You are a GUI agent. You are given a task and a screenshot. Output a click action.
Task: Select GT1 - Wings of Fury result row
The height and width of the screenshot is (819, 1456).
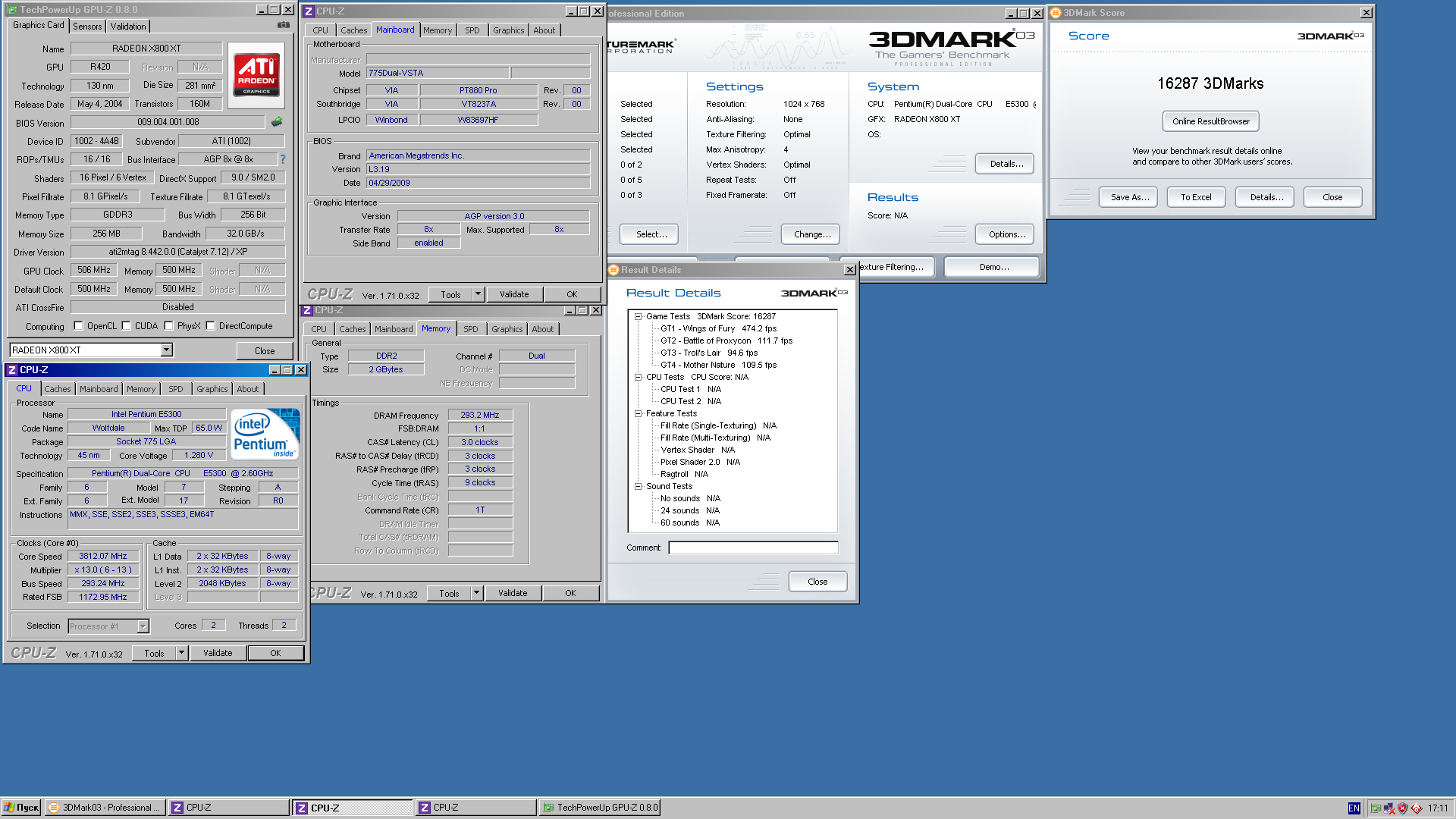[718, 328]
